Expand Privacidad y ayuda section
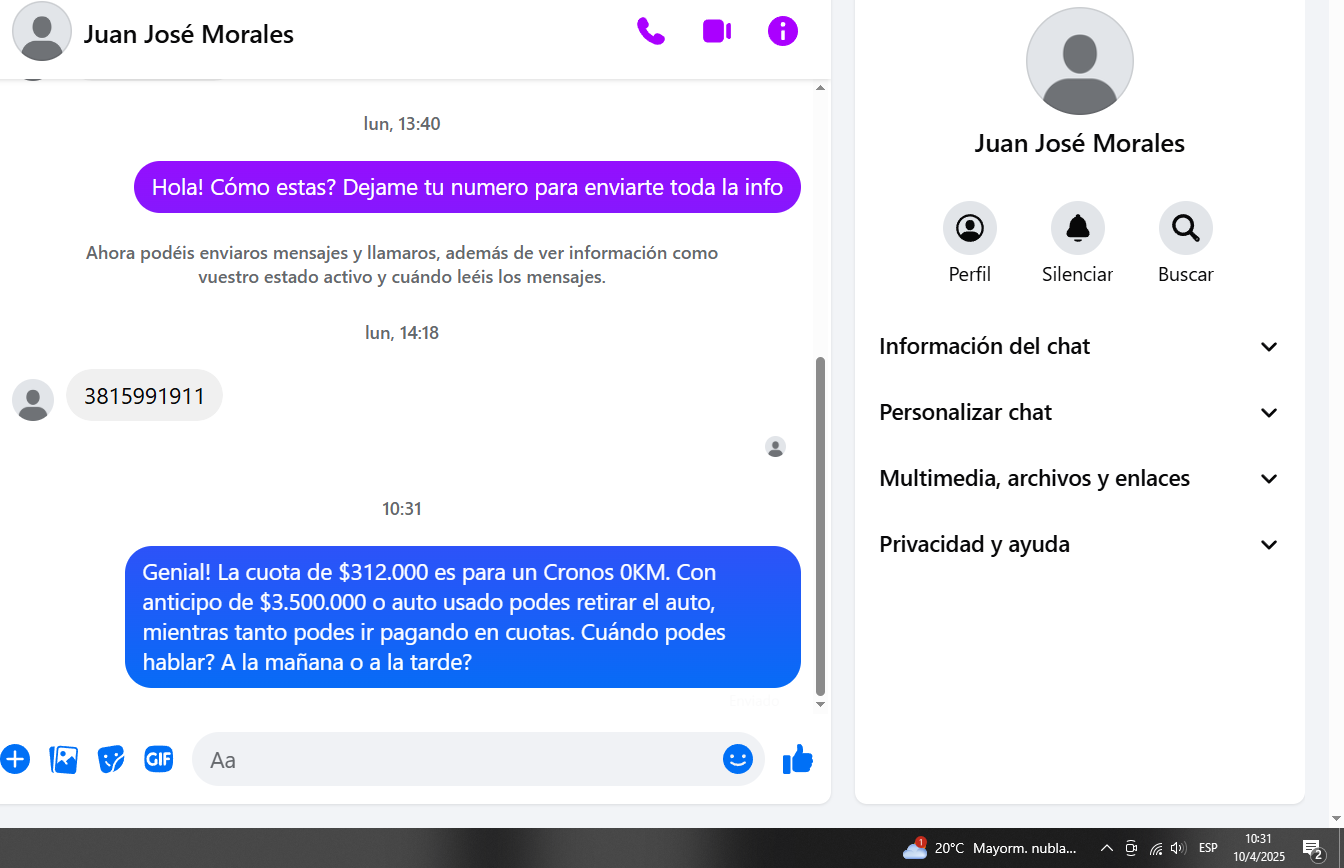Image resolution: width=1344 pixels, height=868 pixels. [1080, 544]
